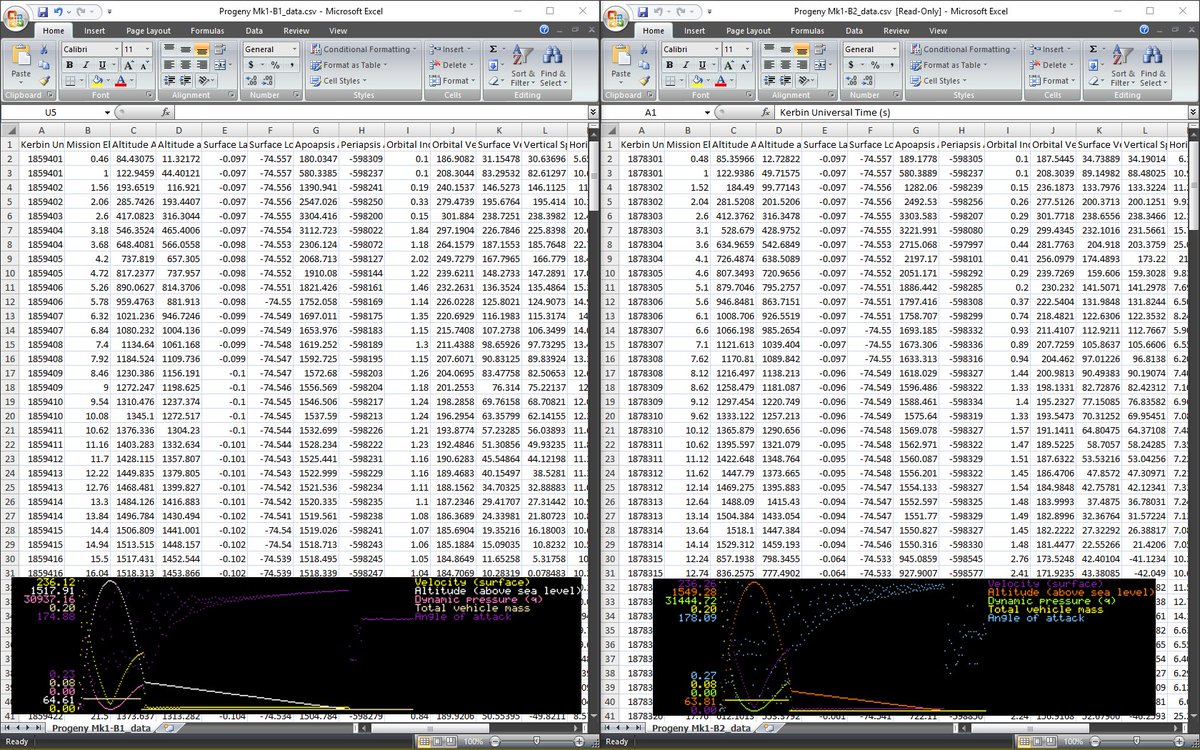This screenshot has height=750, width=1200.
Task: Open General number format dropdown in Mk1-B2 window
Action: point(895,49)
